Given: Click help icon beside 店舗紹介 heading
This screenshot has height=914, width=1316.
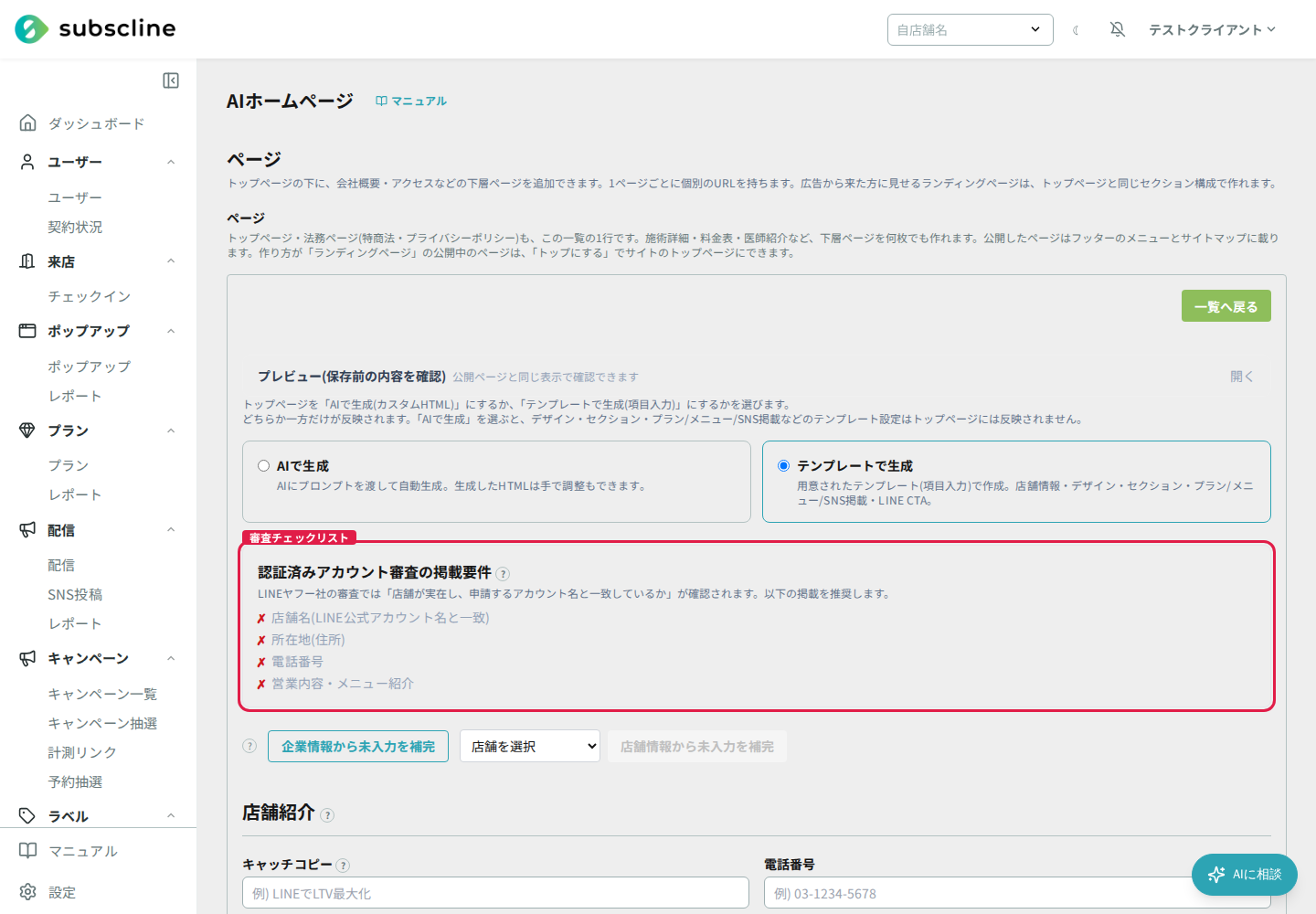Looking at the screenshot, I should pos(327,815).
